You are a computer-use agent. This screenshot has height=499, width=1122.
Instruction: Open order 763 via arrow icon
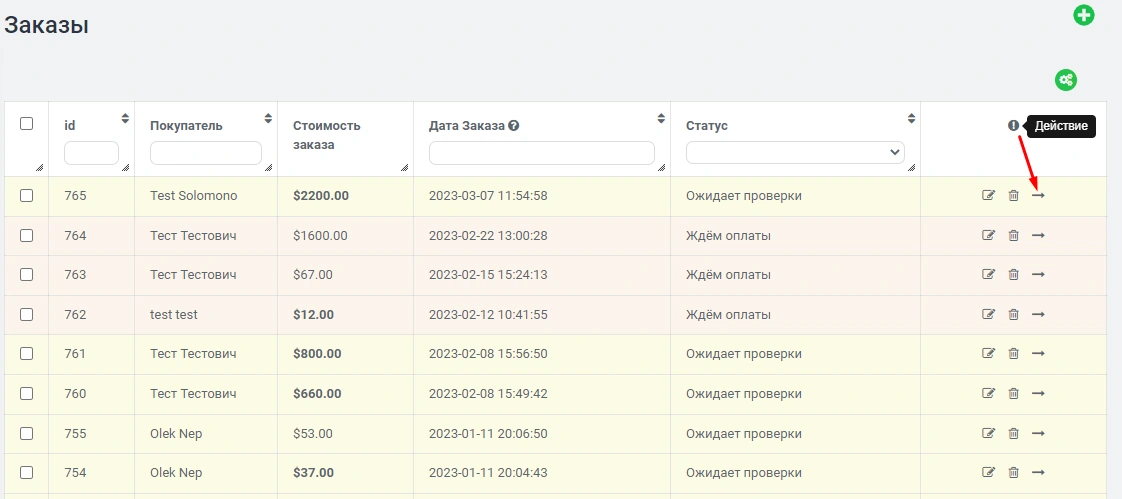click(x=1038, y=275)
